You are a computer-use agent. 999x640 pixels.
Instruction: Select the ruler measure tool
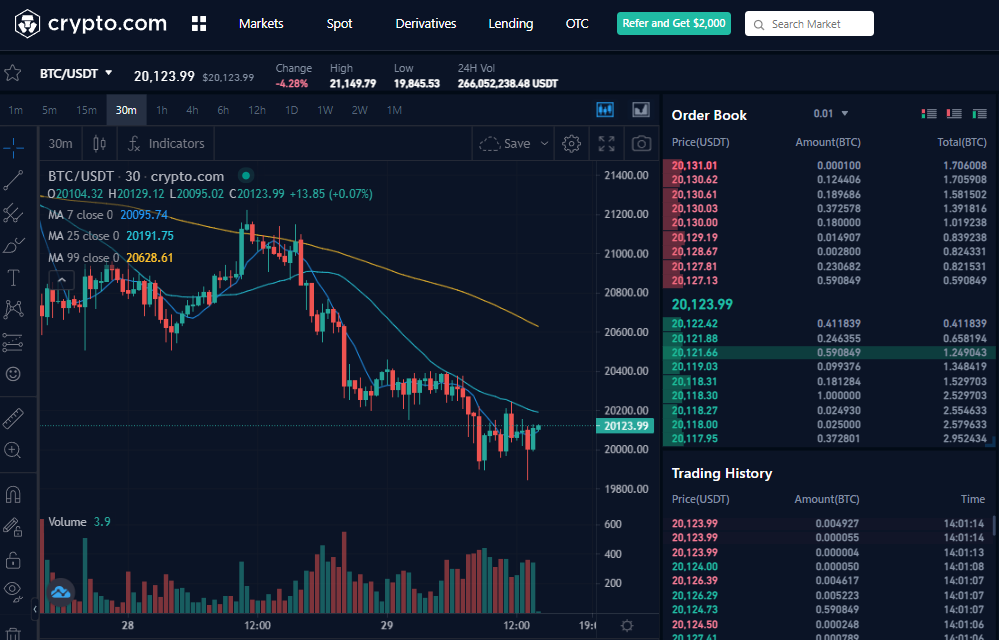click(13, 418)
